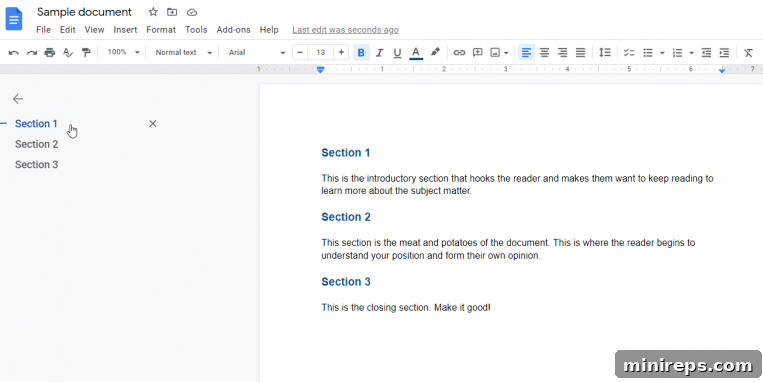This screenshot has width=763, height=382.
Task: Click the Undo arrow
Action: click(14, 53)
